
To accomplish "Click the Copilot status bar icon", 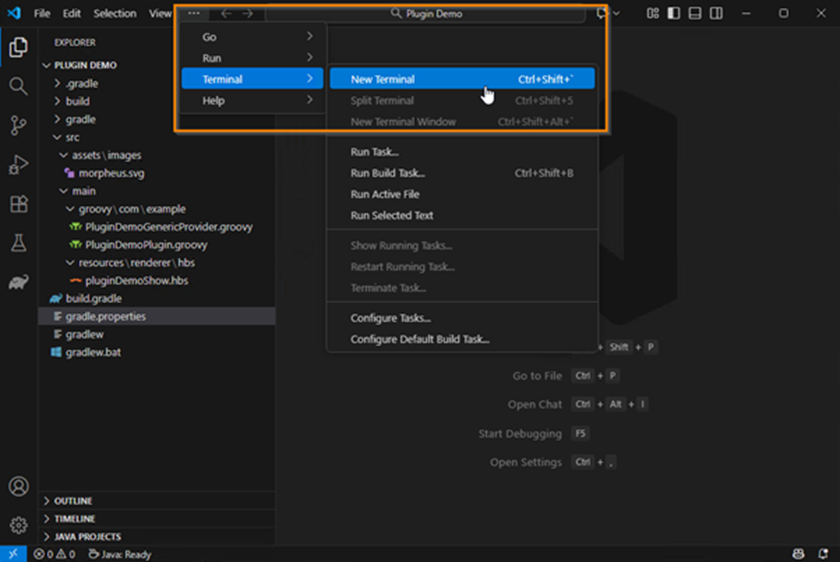I will 798,554.
